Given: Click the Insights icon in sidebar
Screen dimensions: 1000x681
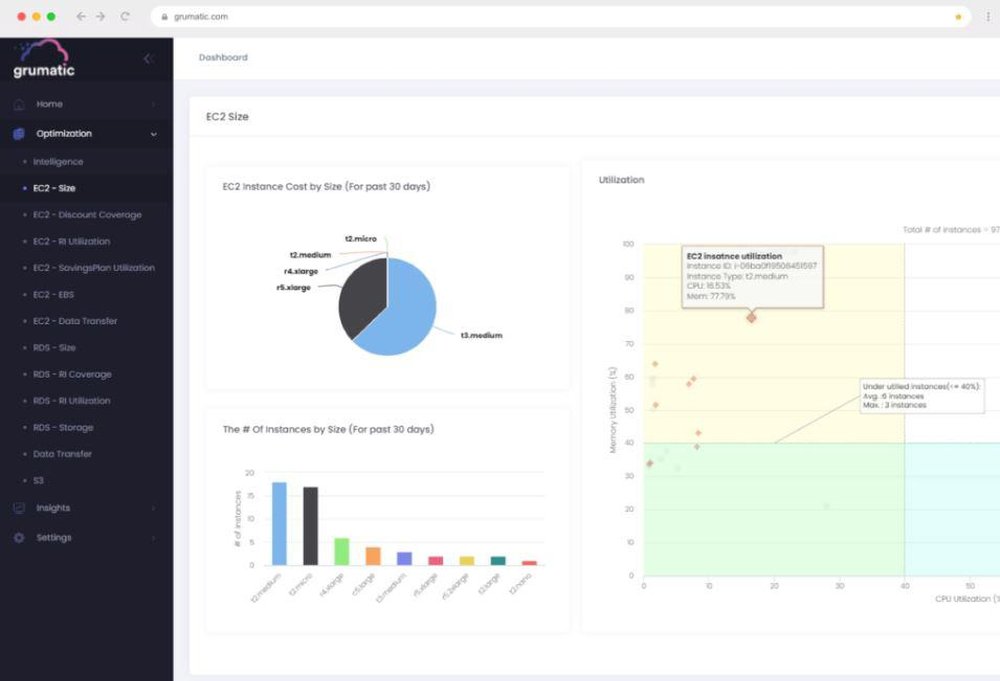Looking at the screenshot, I should click(x=19, y=508).
